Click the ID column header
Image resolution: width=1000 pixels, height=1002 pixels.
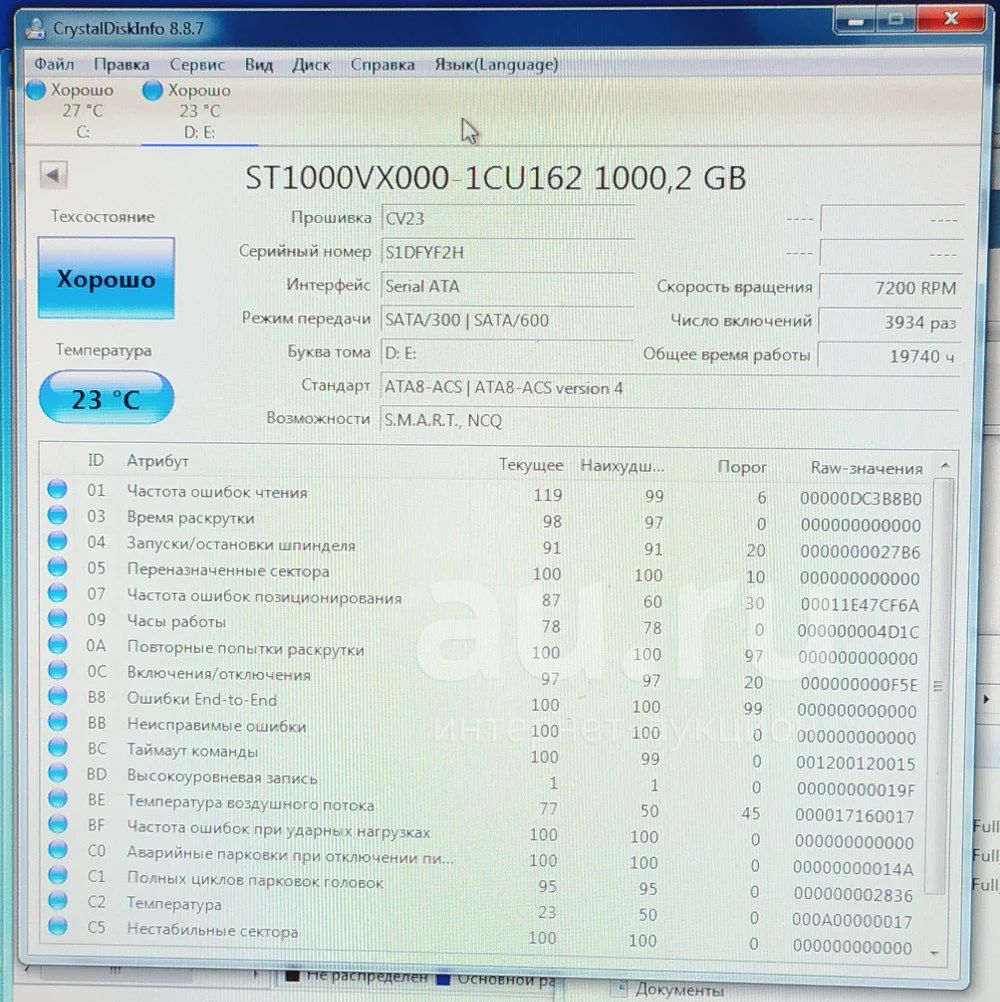(96, 460)
